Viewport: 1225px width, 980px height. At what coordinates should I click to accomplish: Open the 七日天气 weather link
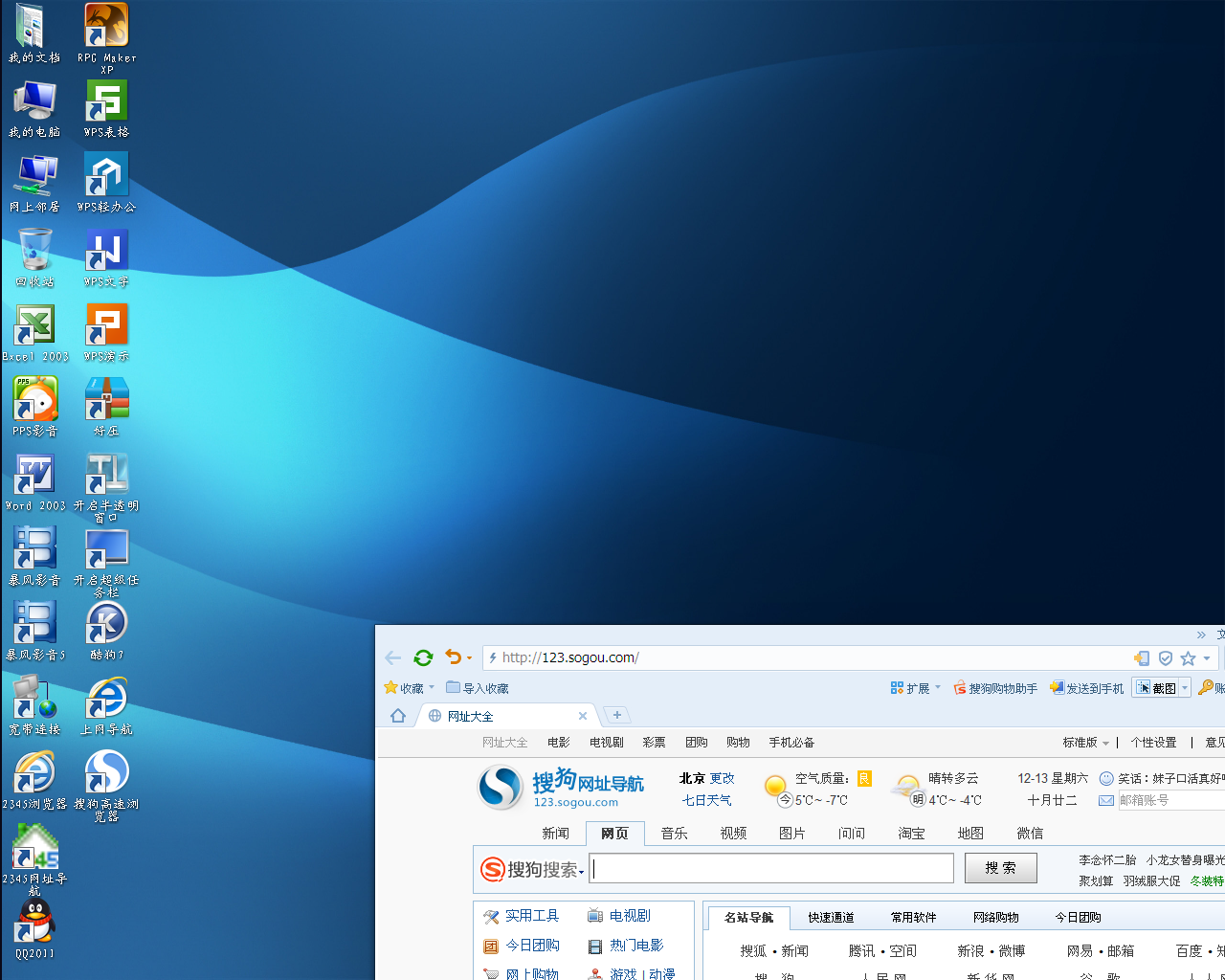706,800
